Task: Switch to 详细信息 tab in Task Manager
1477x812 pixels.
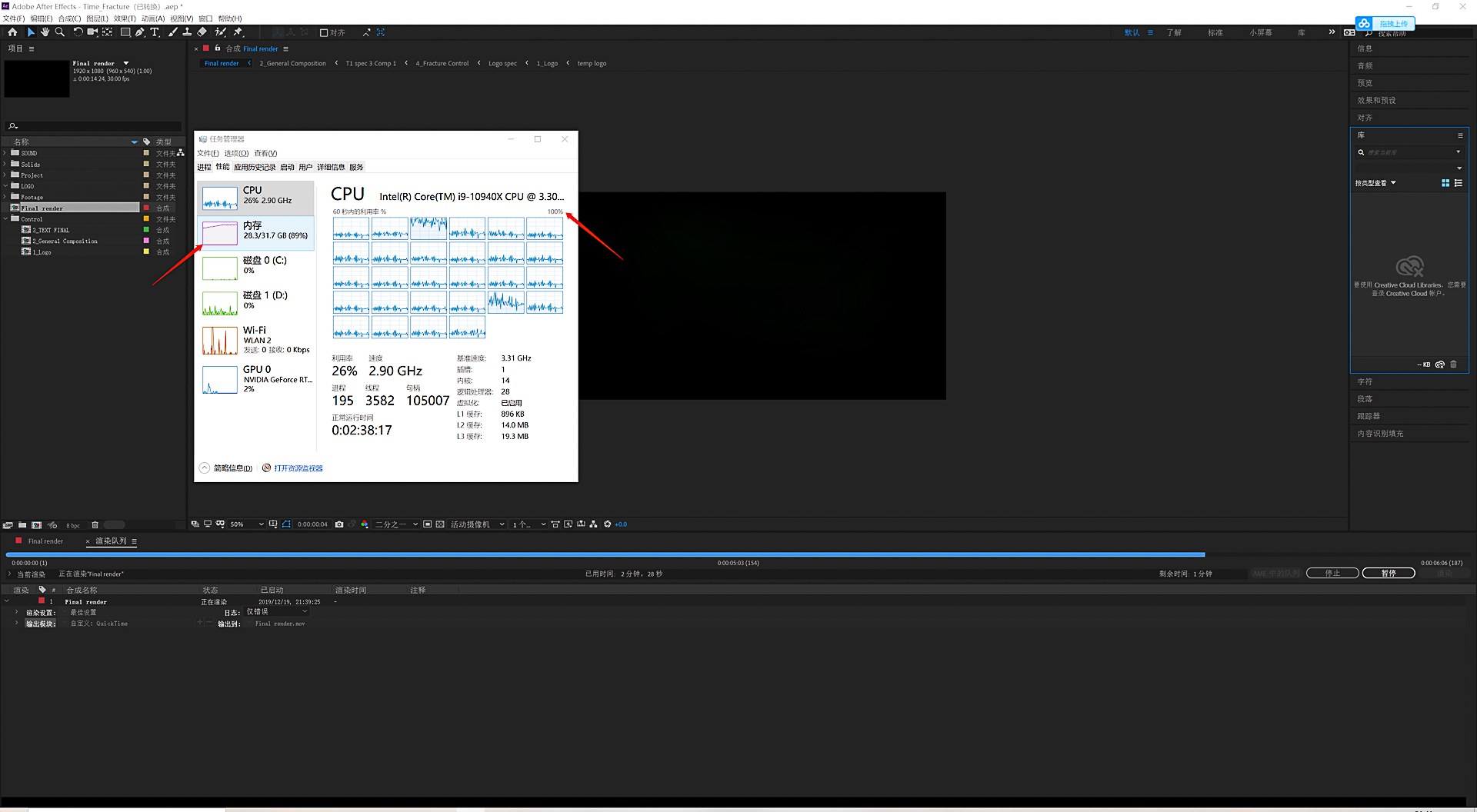Action: point(331,167)
